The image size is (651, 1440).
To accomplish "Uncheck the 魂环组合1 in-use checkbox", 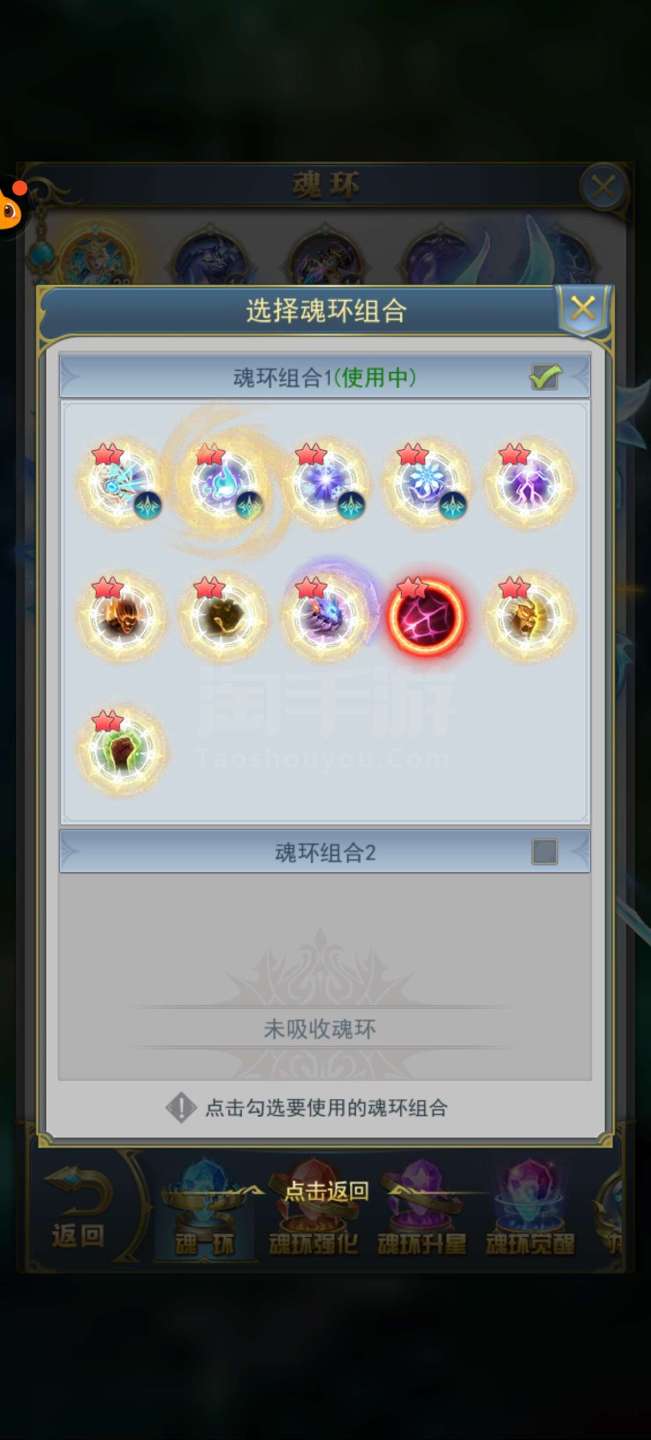I will [545, 377].
